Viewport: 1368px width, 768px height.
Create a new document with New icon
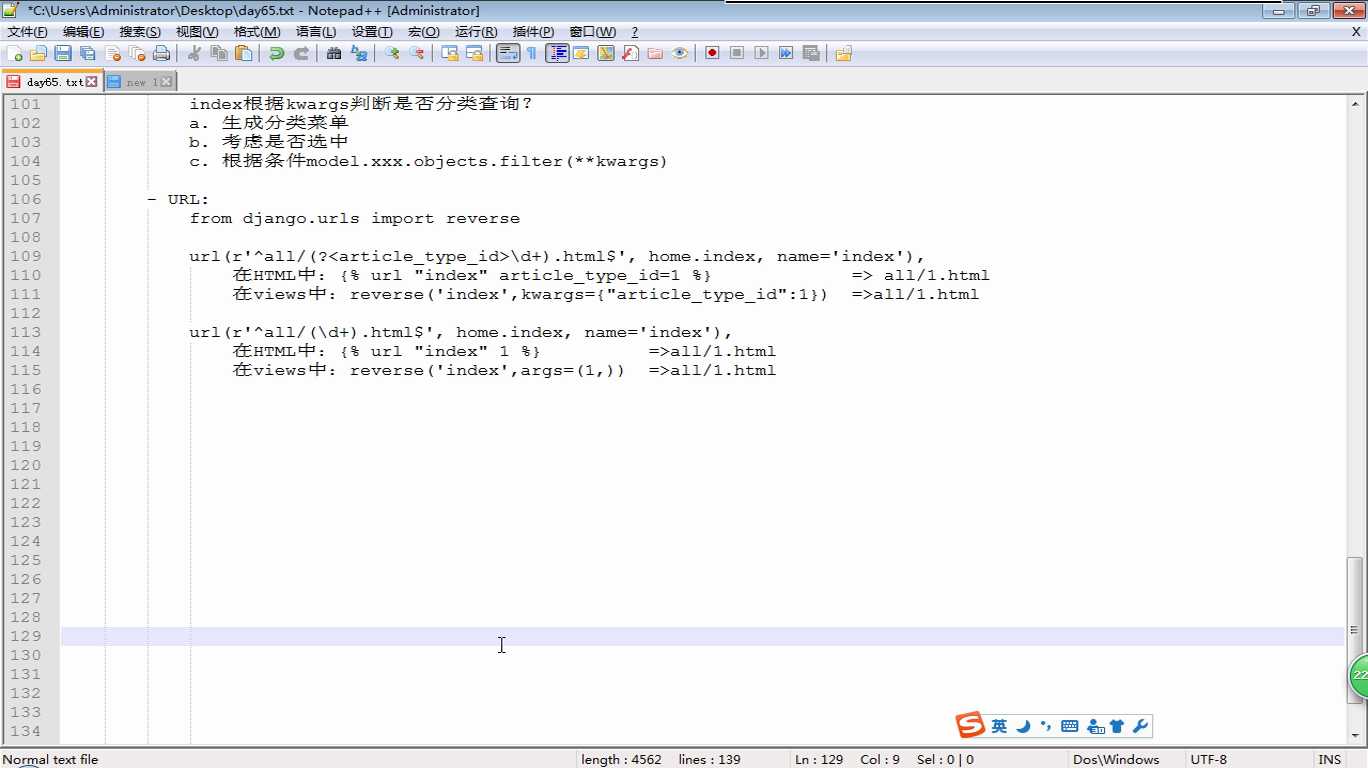click(14, 53)
